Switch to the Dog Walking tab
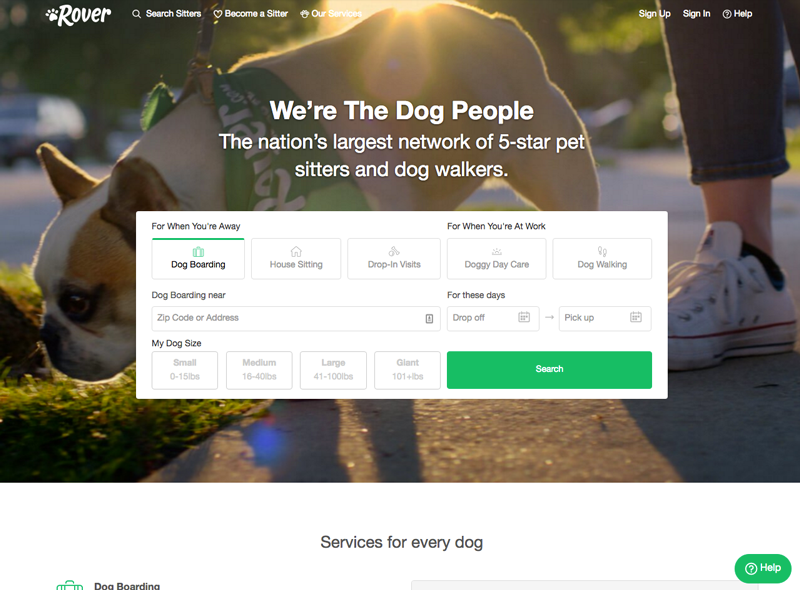The image size is (800, 590). 602,259
